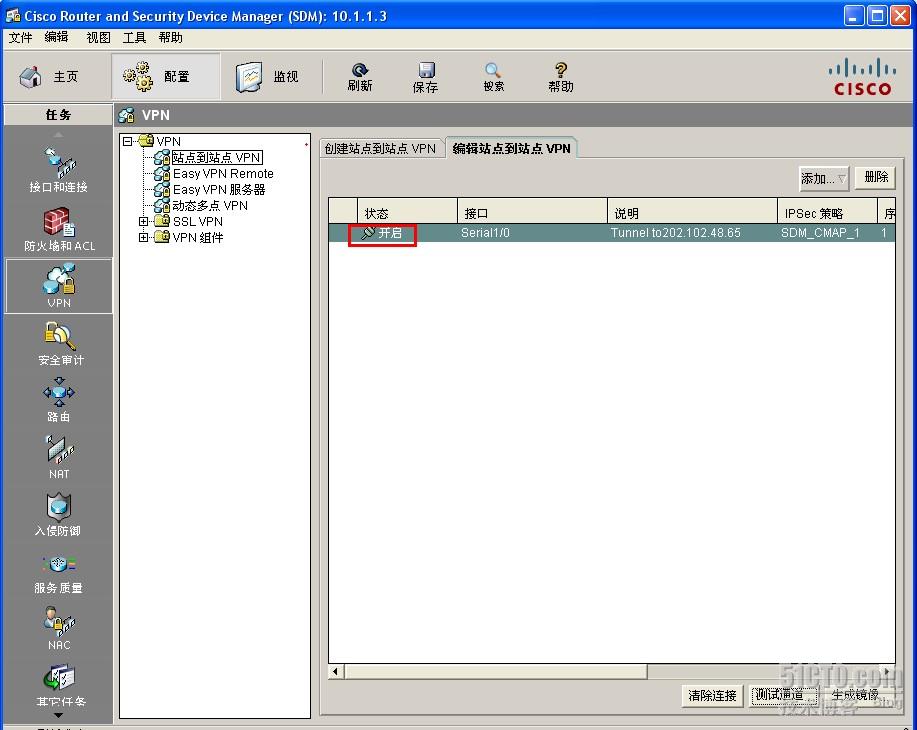Expand the SSL VPN tree node

click(143, 221)
